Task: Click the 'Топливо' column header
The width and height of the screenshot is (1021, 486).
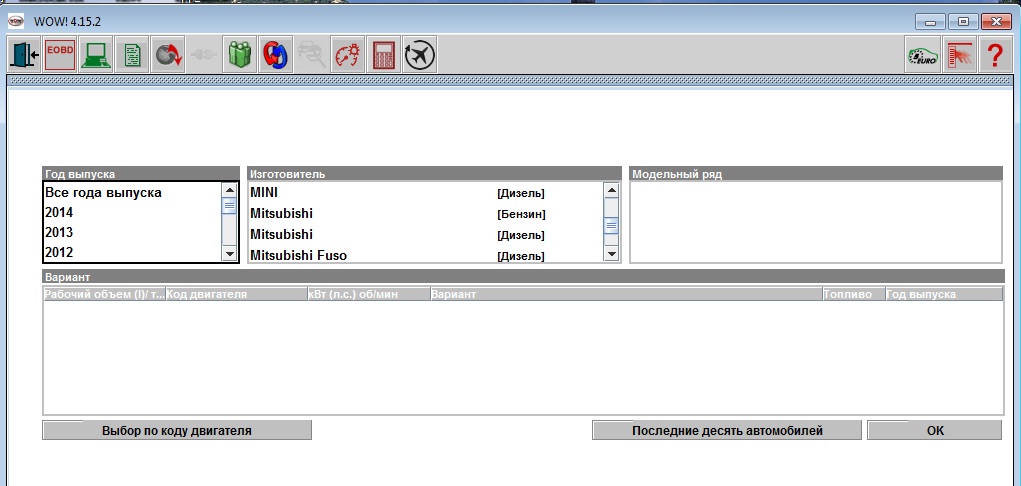Action: [x=854, y=294]
